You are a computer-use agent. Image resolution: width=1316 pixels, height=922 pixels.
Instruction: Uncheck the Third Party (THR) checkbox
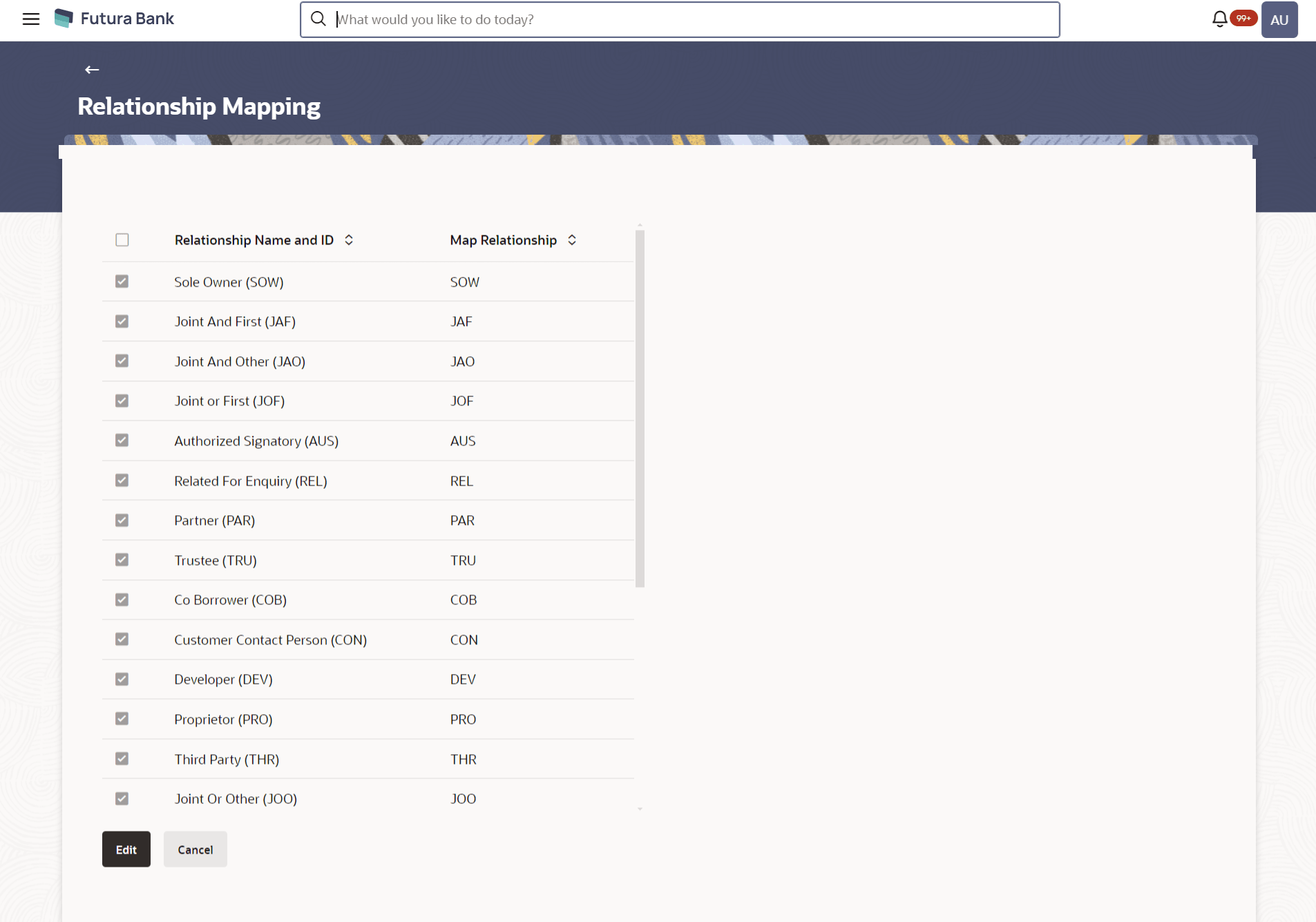tap(122, 758)
